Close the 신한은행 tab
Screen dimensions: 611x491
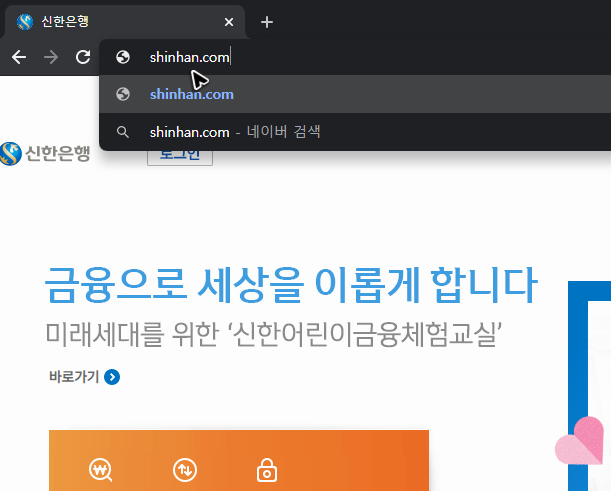click(229, 22)
